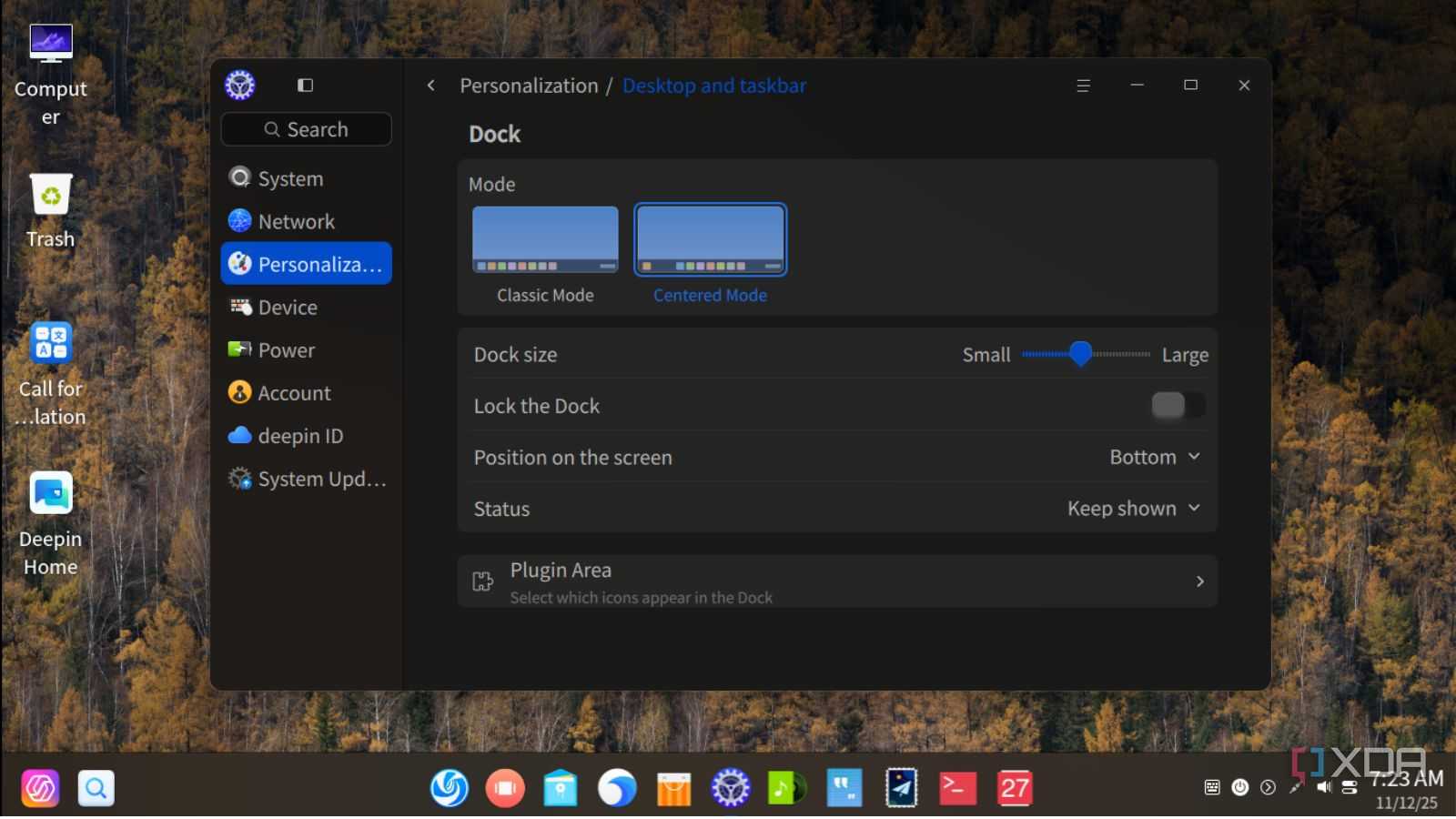Go to Power settings
The image size is (1456, 819).
point(306,350)
